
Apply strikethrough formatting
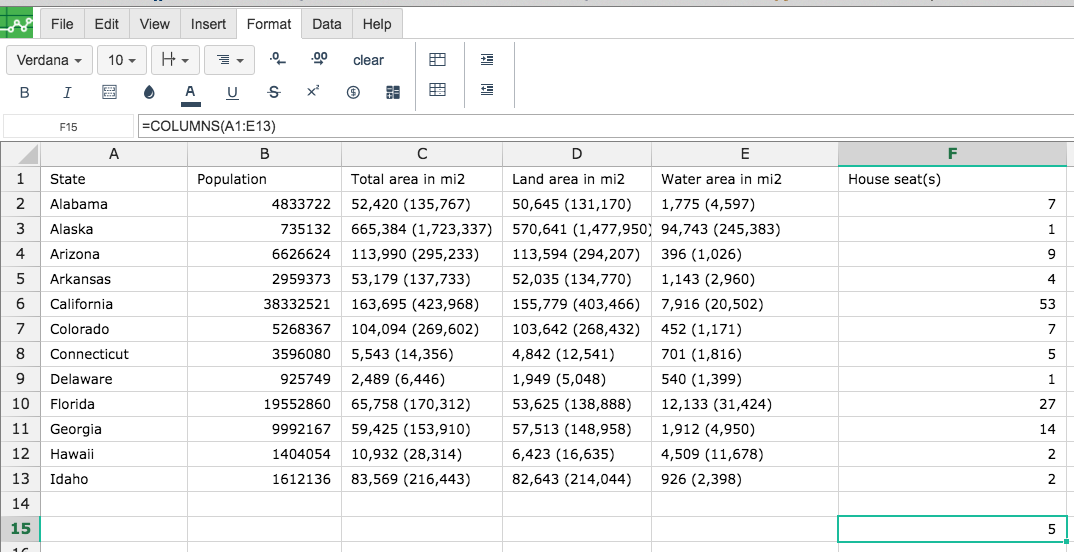tap(273, 92)
